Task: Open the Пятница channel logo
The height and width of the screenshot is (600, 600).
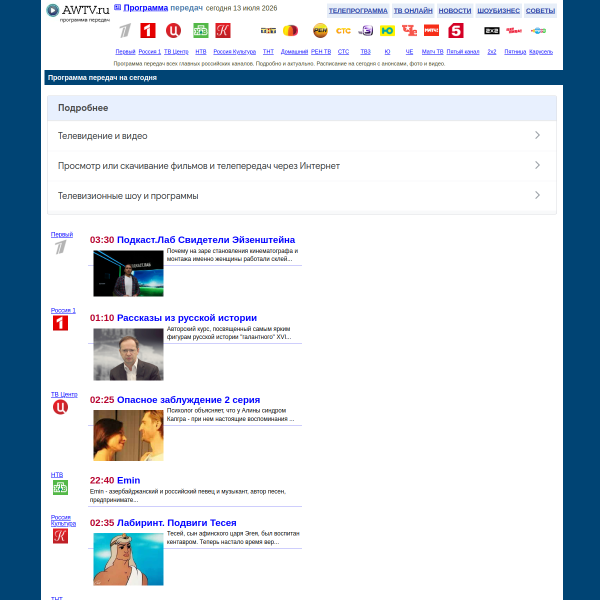Action: point(514,31)
